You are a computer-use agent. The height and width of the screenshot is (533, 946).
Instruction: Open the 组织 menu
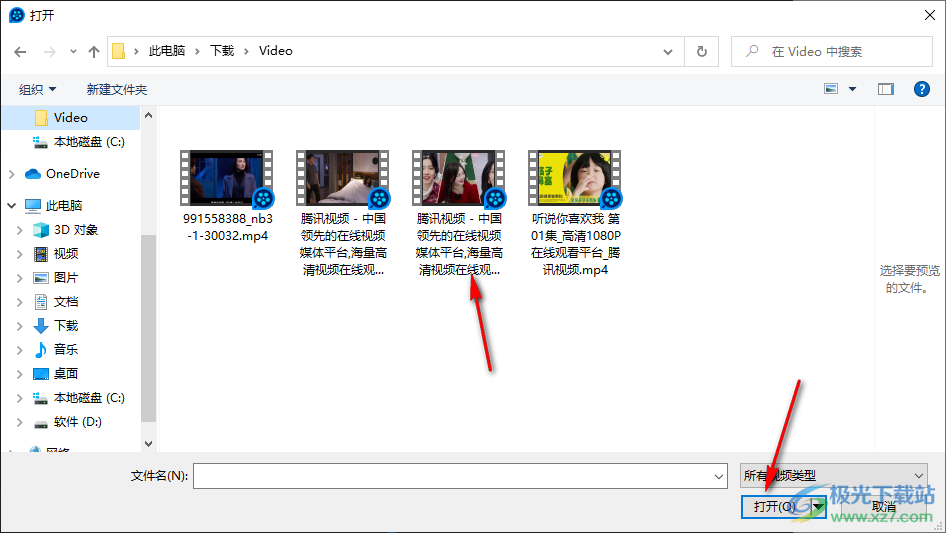pyautogui.click(x=37, y=90)
